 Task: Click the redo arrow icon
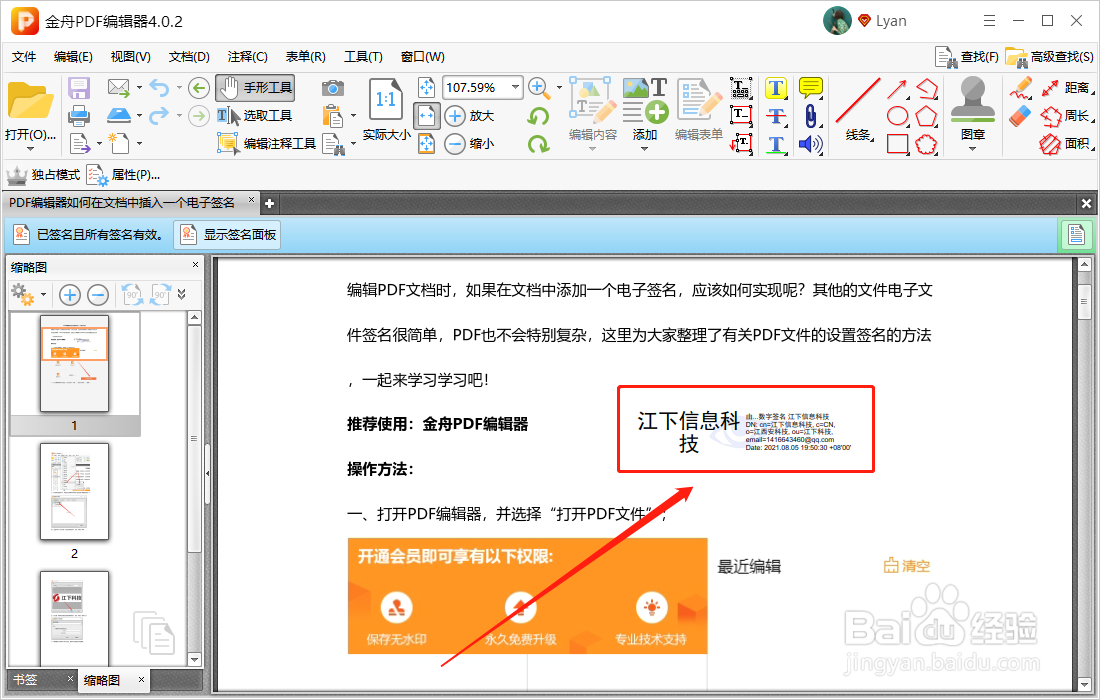click(x=159, y=115)
